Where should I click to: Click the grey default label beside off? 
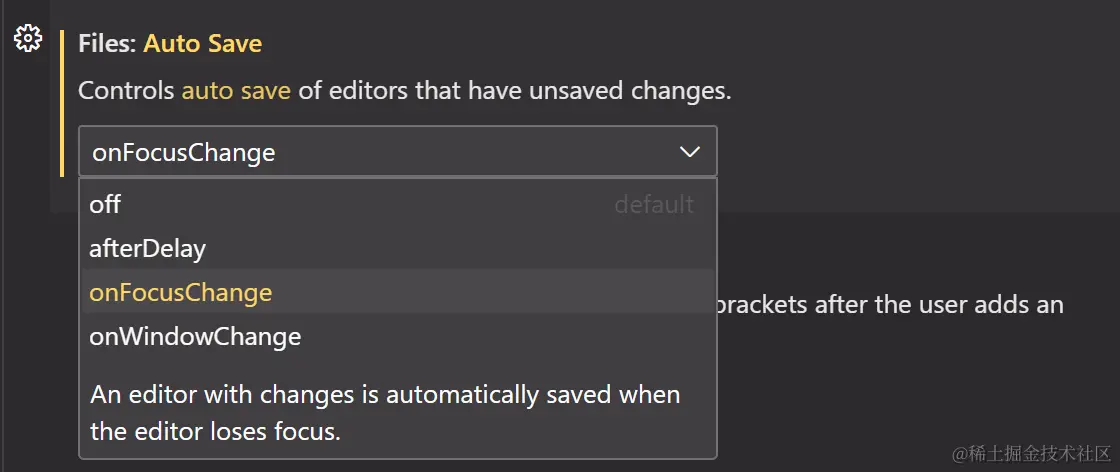tap(654, 205)
